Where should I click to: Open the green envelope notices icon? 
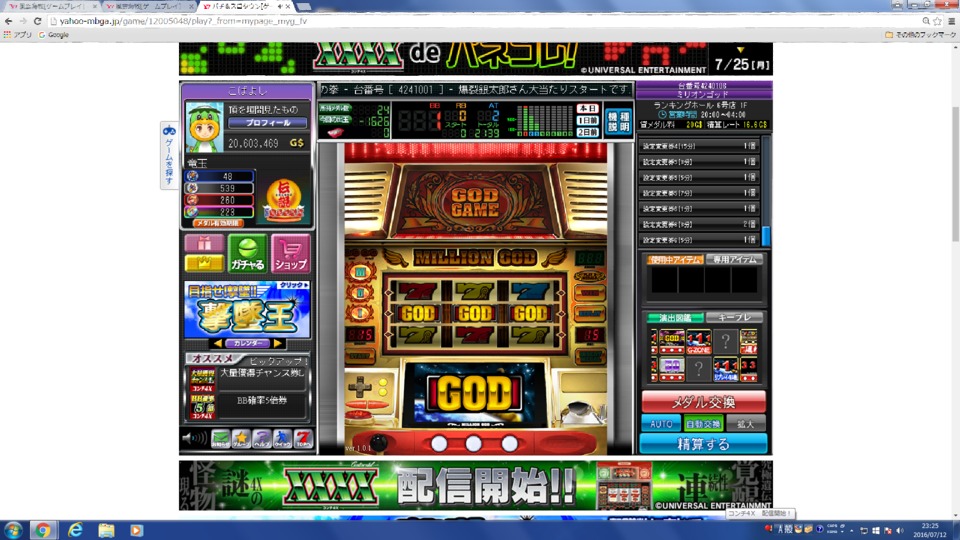pos(220,438)
